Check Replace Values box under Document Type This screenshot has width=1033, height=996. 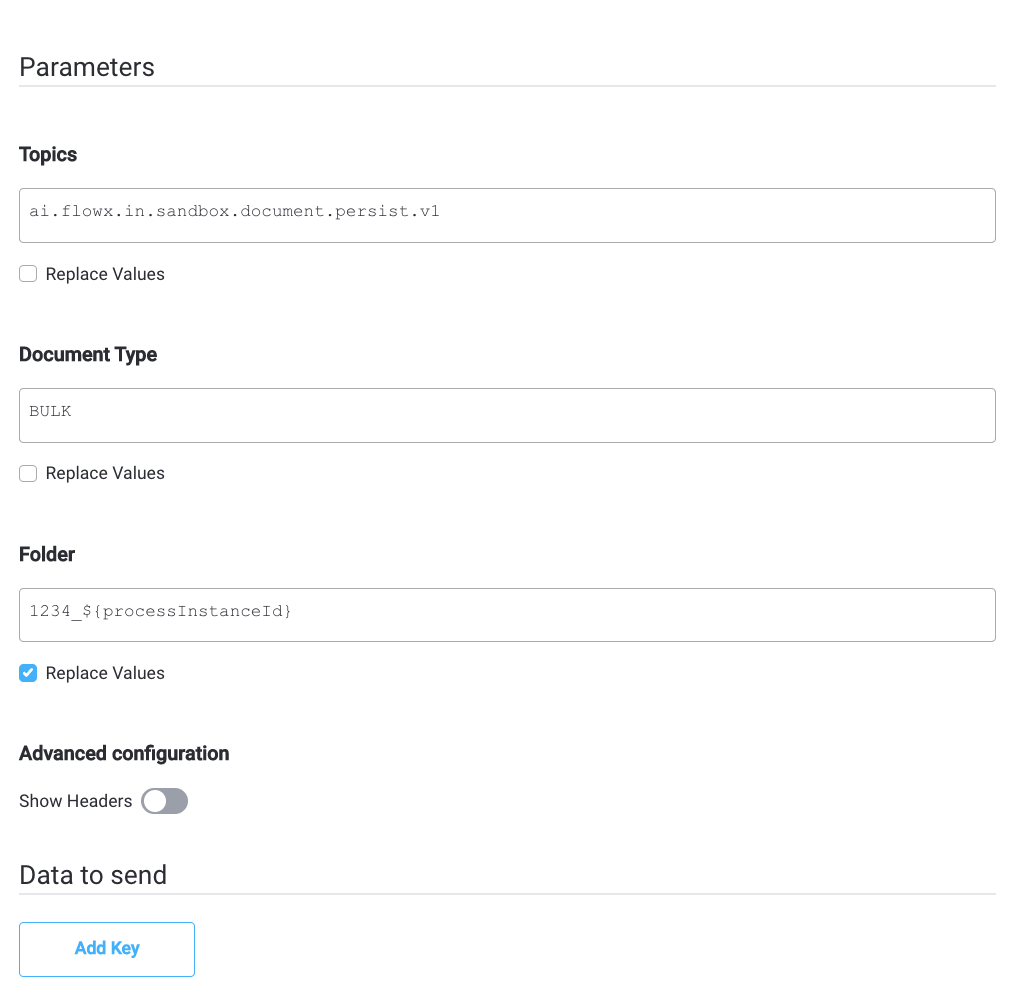pyautogui.click(x=28, y=474)
